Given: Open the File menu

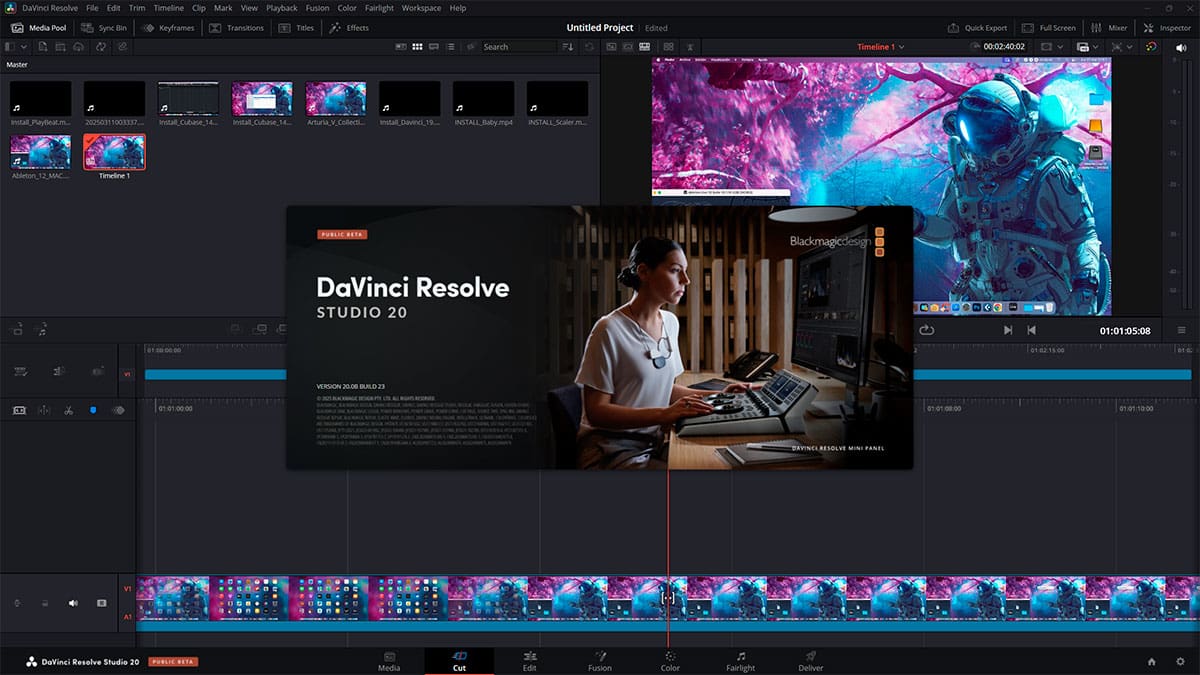Looking at the screenshot, I should coord(92,8).
